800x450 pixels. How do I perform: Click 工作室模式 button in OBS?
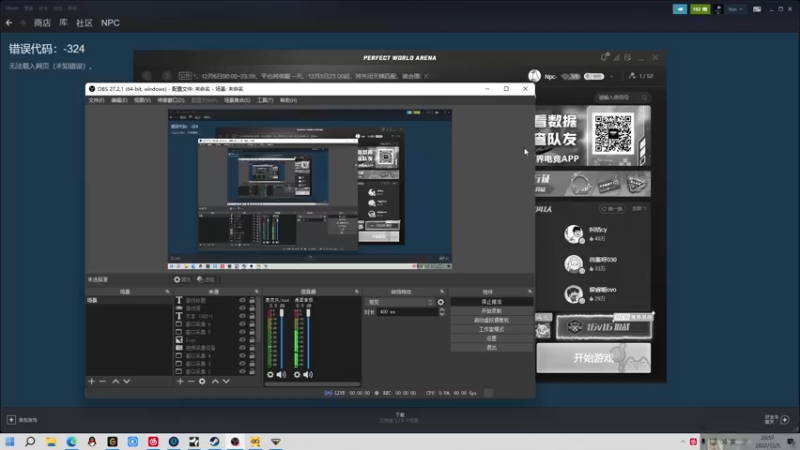(491, 330)
